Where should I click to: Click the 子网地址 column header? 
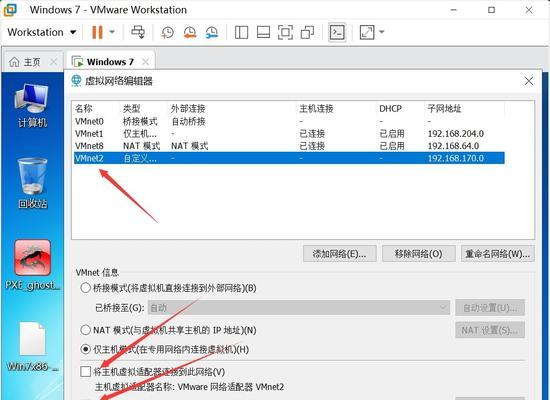tap(444, 109)
